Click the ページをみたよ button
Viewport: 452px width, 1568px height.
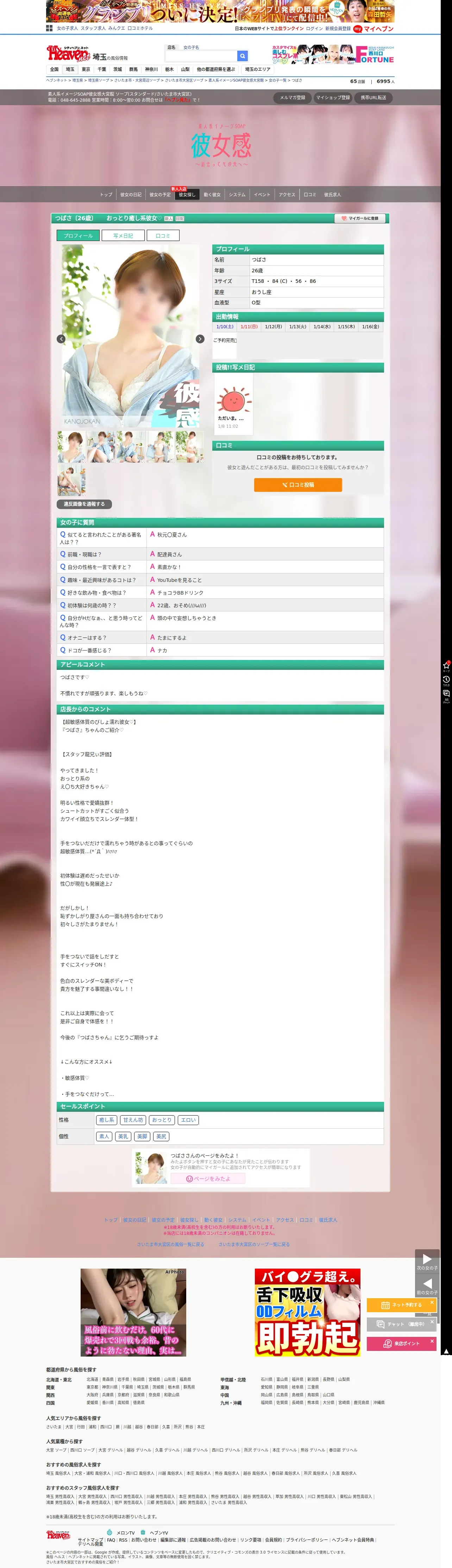point(208,1179)
